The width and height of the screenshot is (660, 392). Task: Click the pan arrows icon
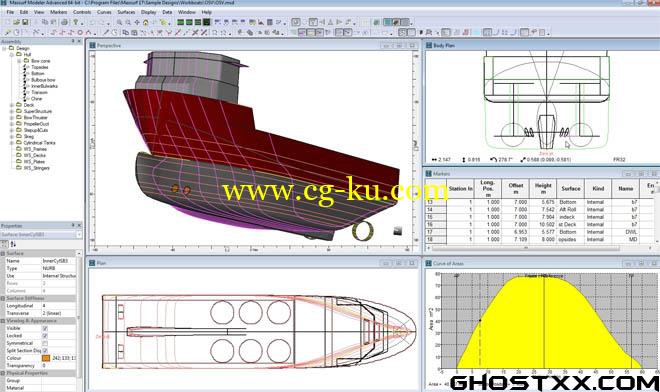pyautogui.click(x=137, y=22)
